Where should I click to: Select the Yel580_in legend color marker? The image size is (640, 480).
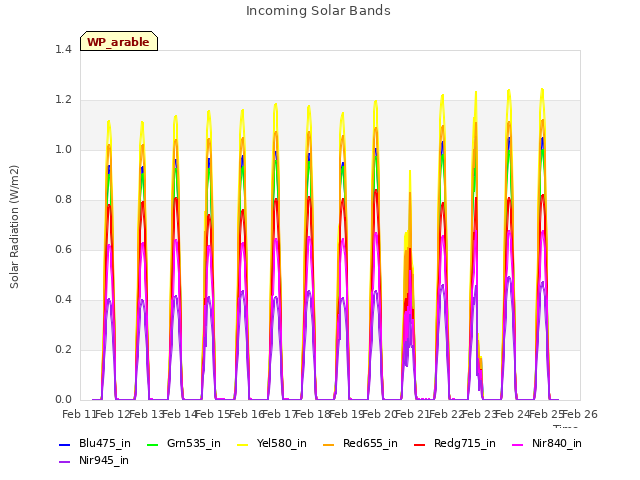point(242,444)
